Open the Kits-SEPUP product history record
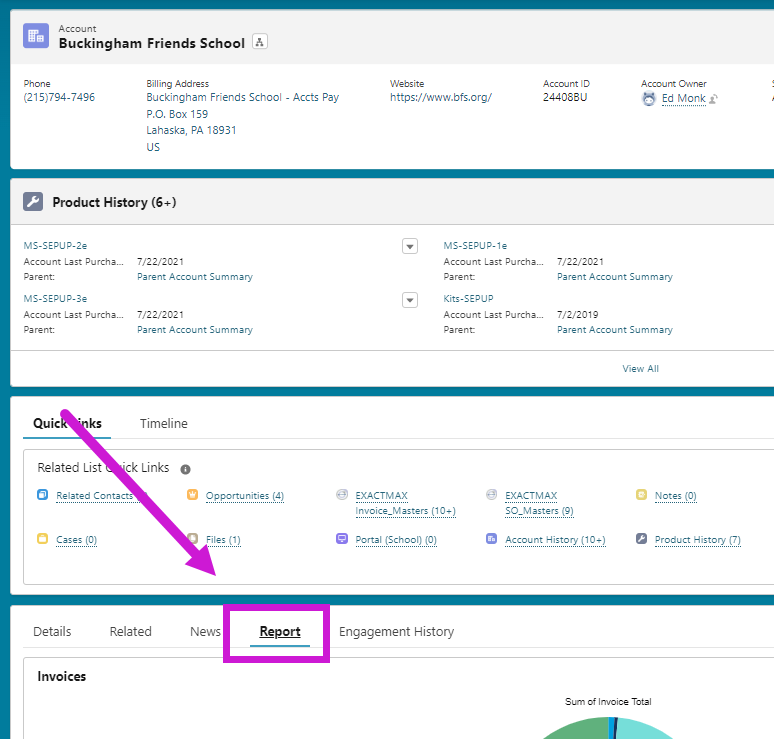This screenshot has height=739, width=774. (x=468, y=299)
